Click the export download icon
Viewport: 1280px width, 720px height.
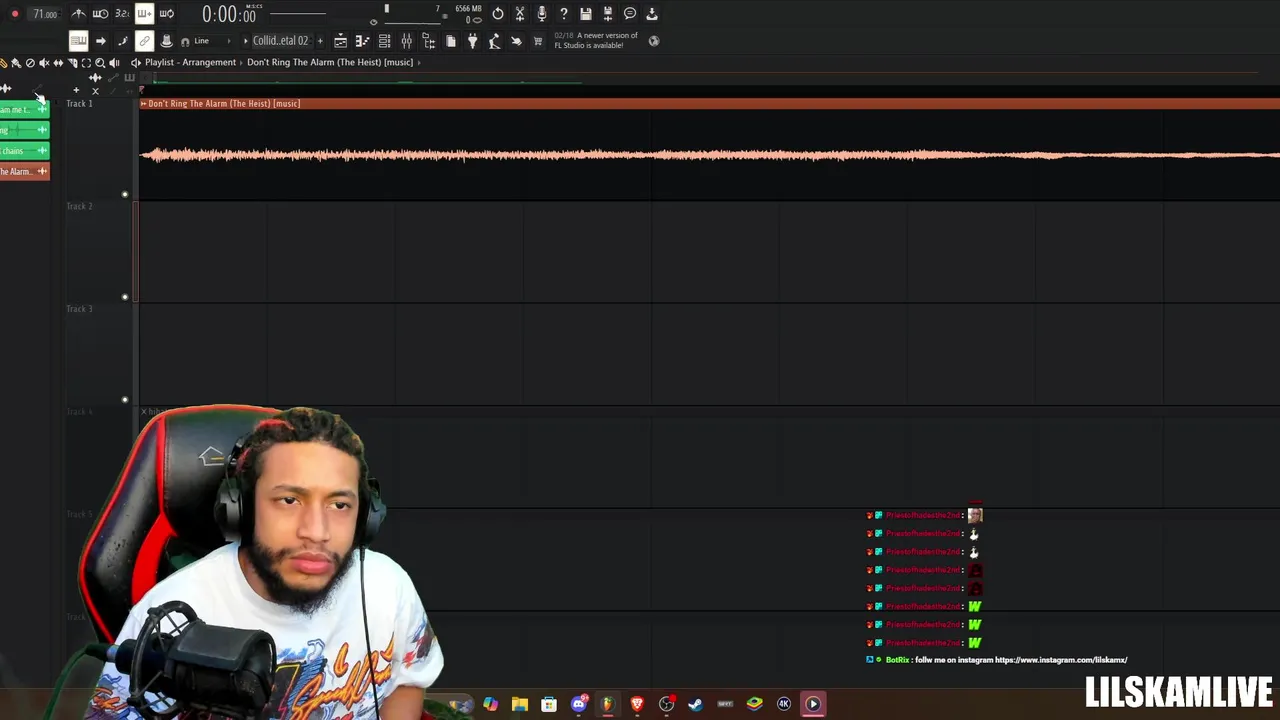pyautogui.click(x=652, y=14)
